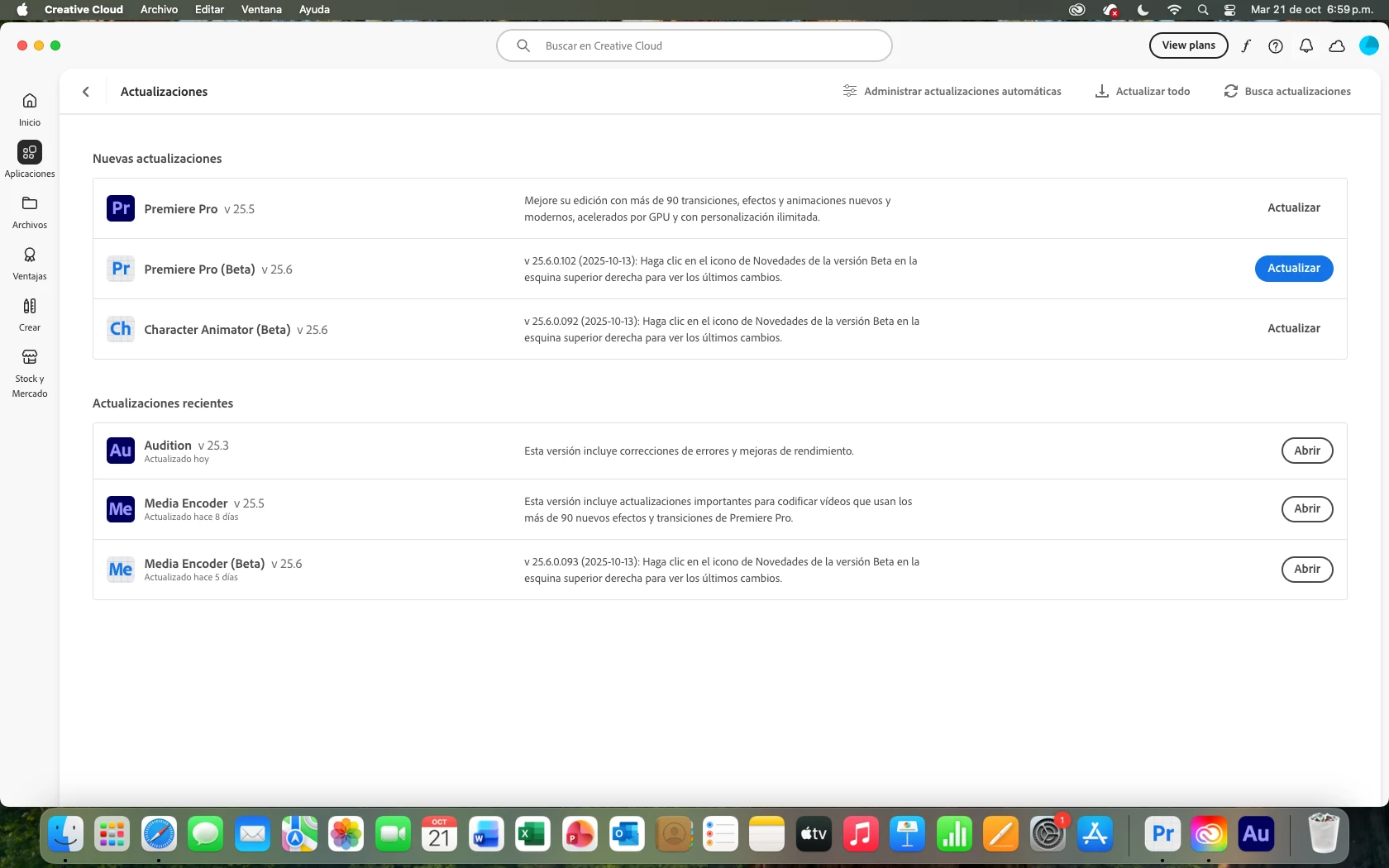Open the notifications bell

(x=1306, y=46)
